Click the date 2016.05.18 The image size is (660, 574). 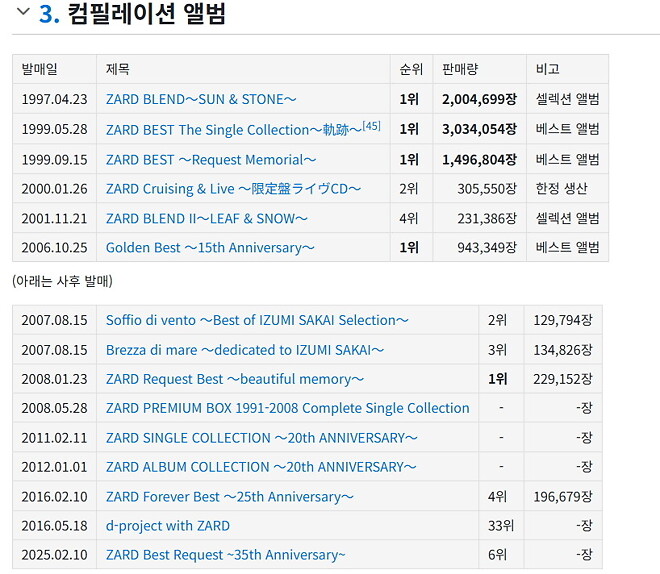pyautogui.click(x=55, y=526)
